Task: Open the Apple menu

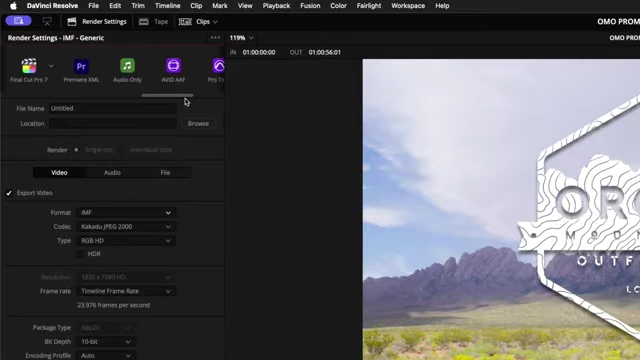Action: (13, 6)
